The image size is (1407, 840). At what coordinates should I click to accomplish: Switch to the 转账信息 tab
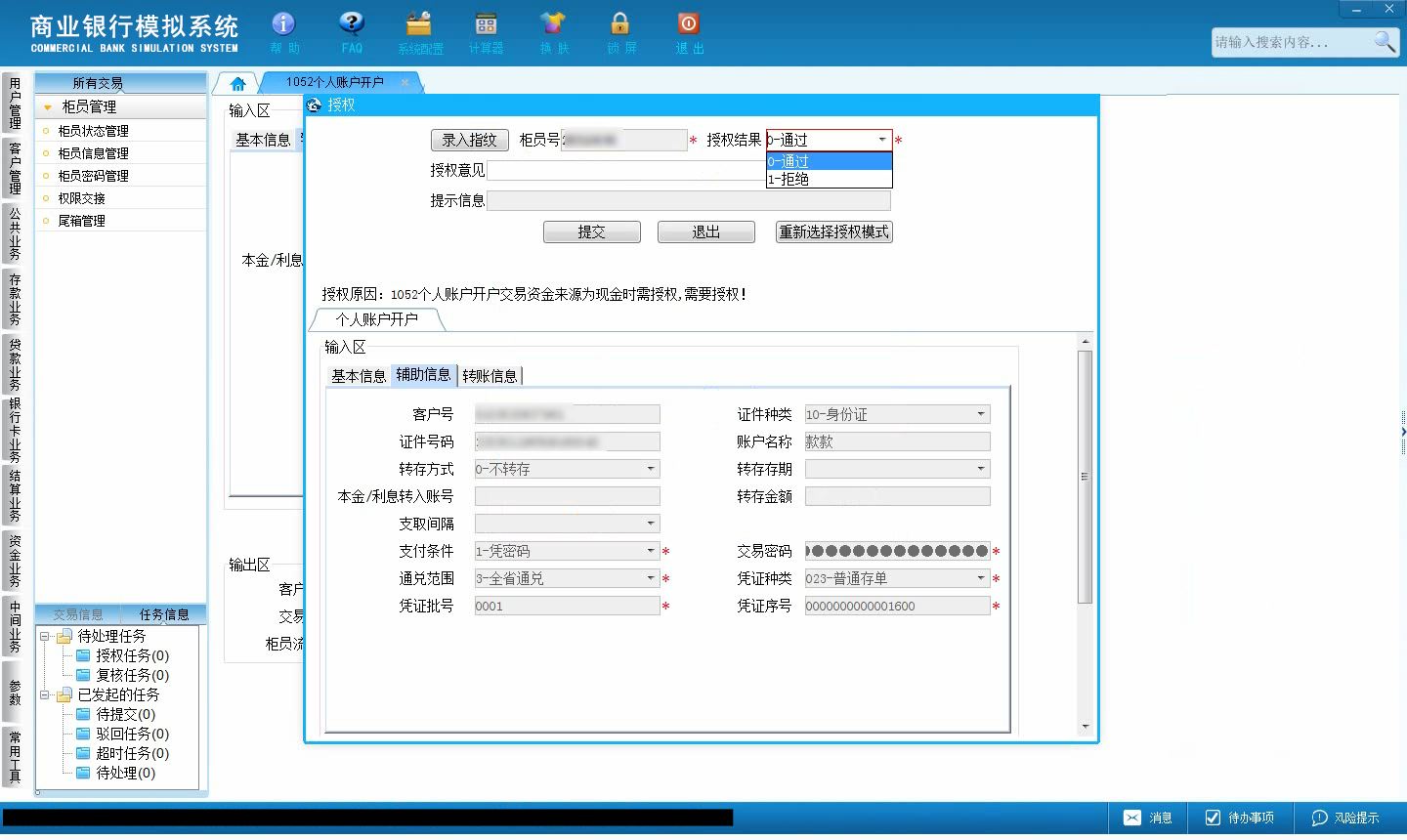(x=490, y=376)
